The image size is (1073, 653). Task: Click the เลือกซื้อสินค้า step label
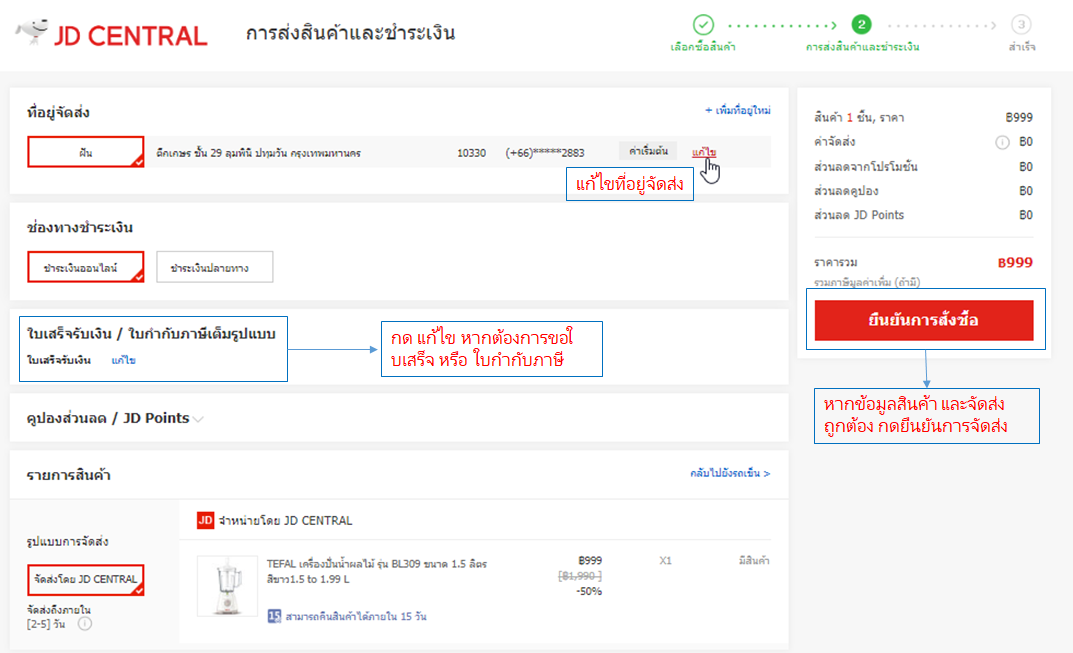[703, 47]
